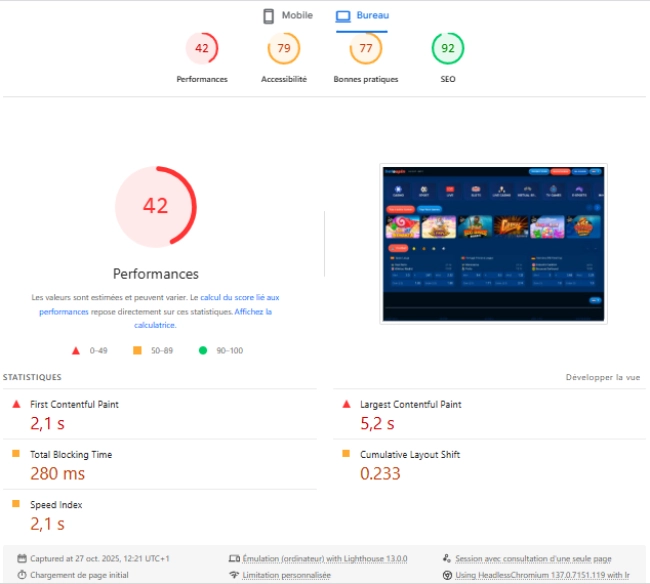Click the large 42 performance gauge
This screenshot has width=650, height=584.
(x=155, y=207)
